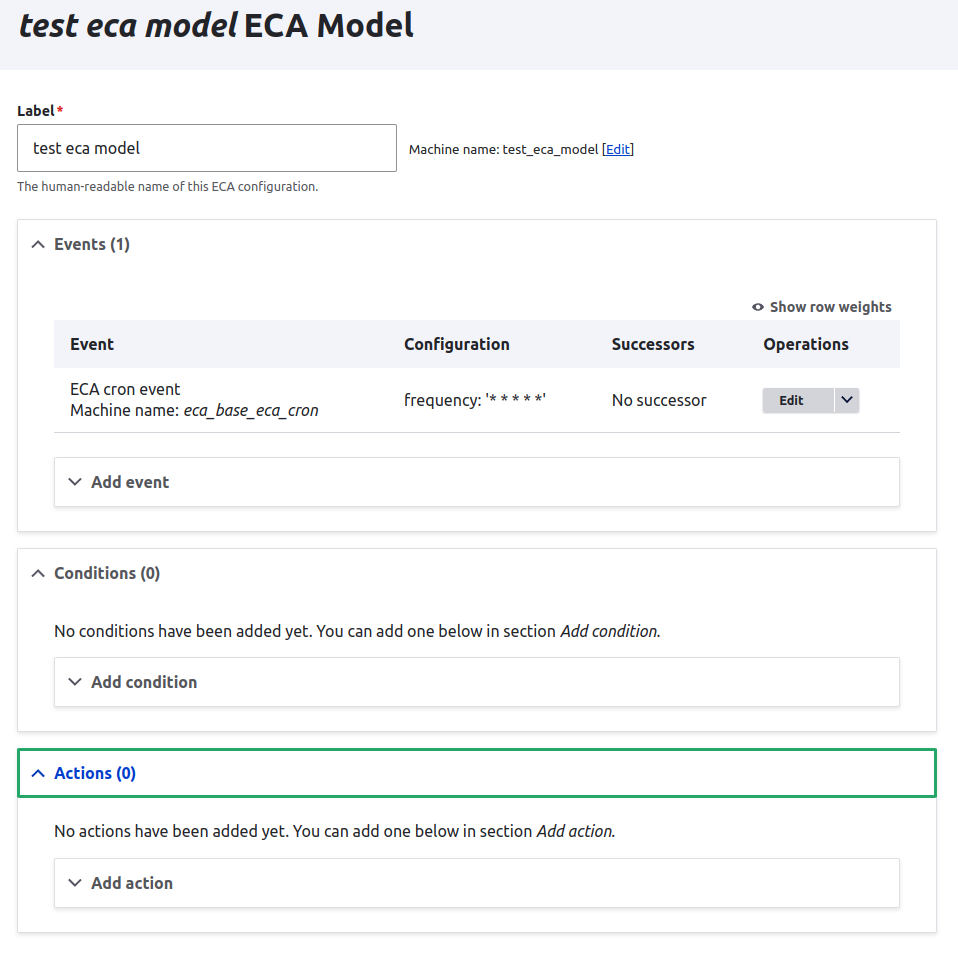This screenshot has height=953, width=958.
Task: Expand the Add event section
Action: pos(130,482)
